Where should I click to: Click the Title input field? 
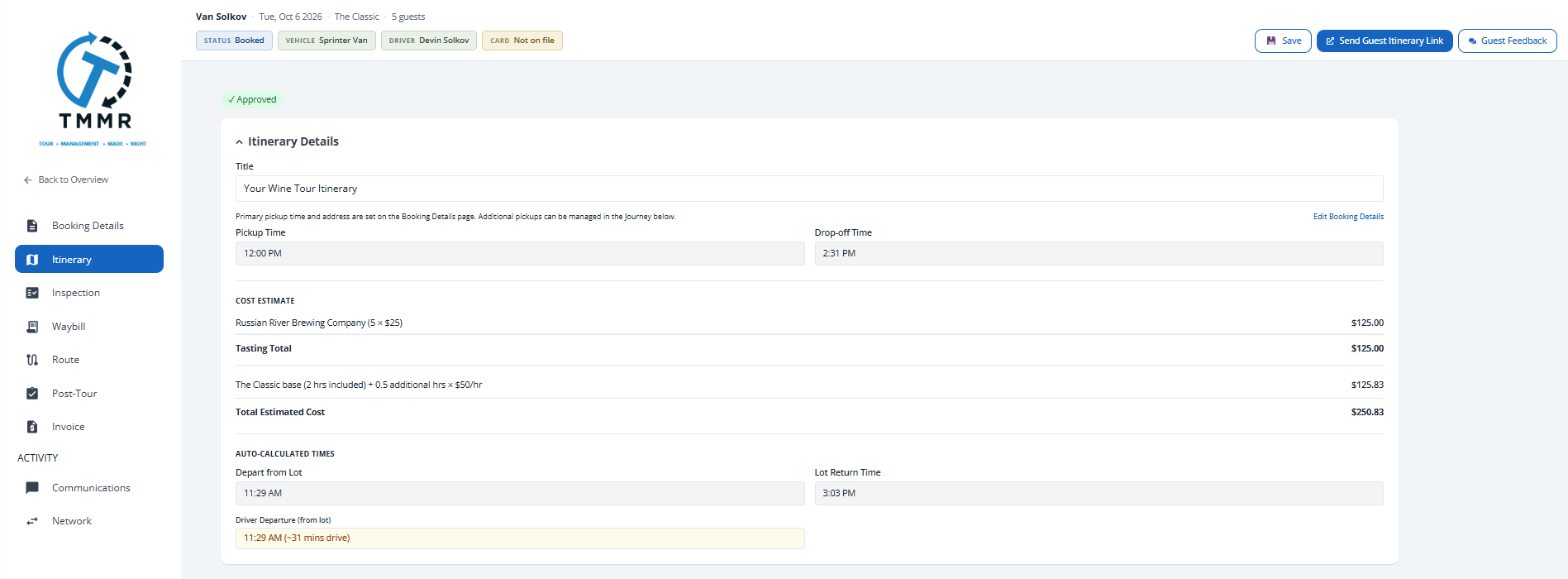click(809, 189)
